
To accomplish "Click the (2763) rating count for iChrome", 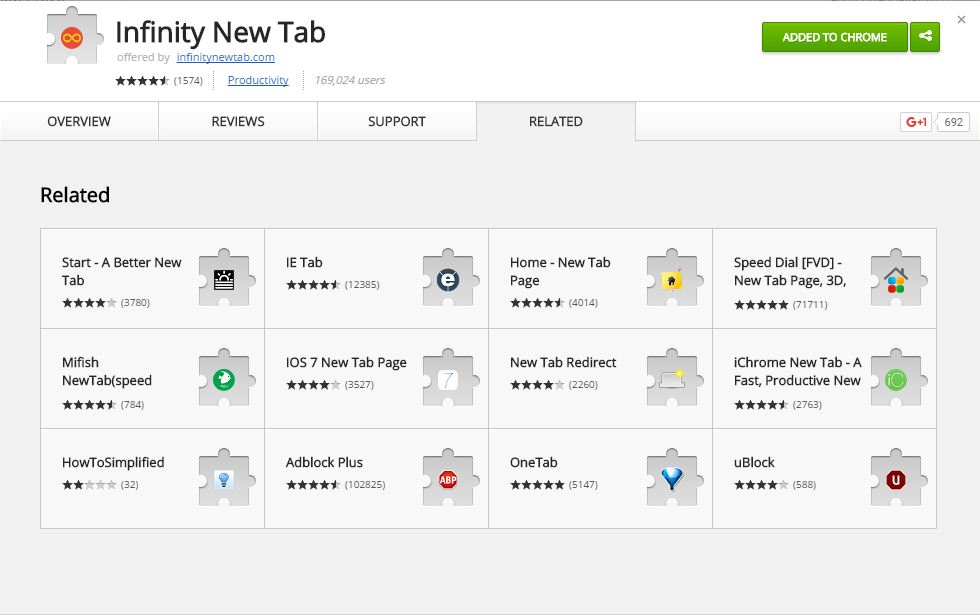I will [x=807, y=404].
